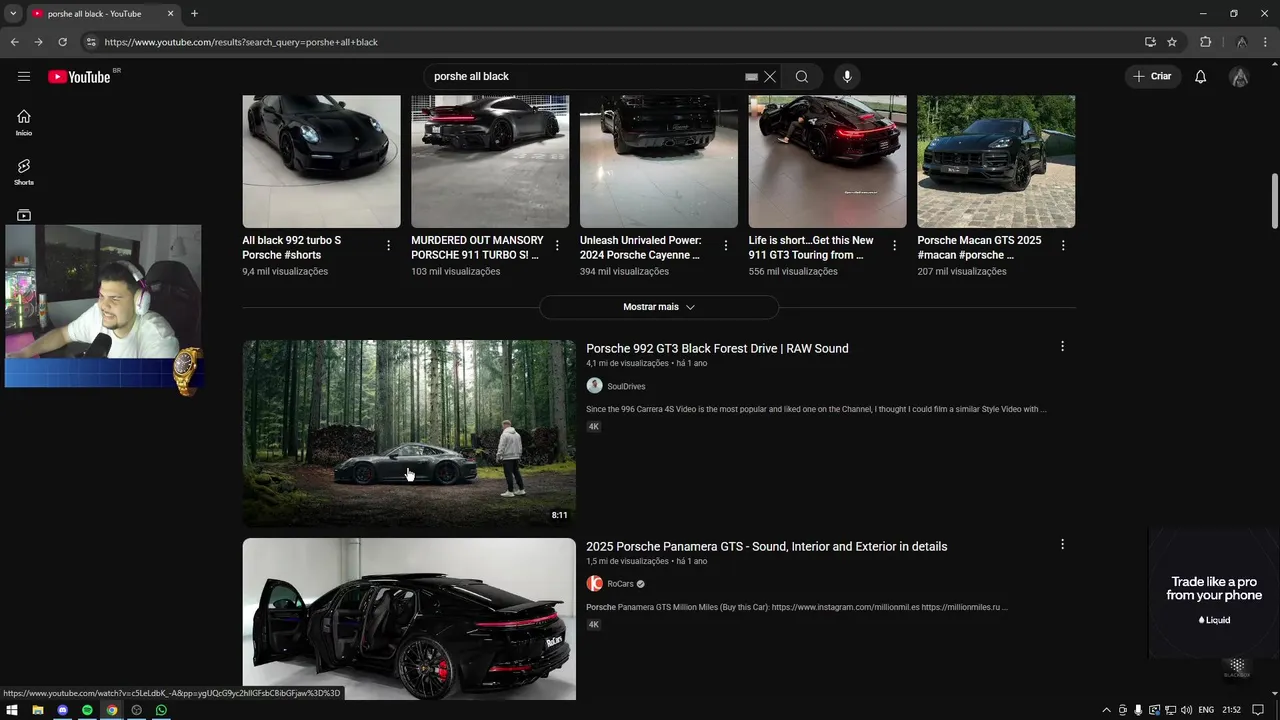Image resolution: width=1280 pixels, height=720 pixels.
Task: Visit RoCars channel name
Action: [620, 584]
